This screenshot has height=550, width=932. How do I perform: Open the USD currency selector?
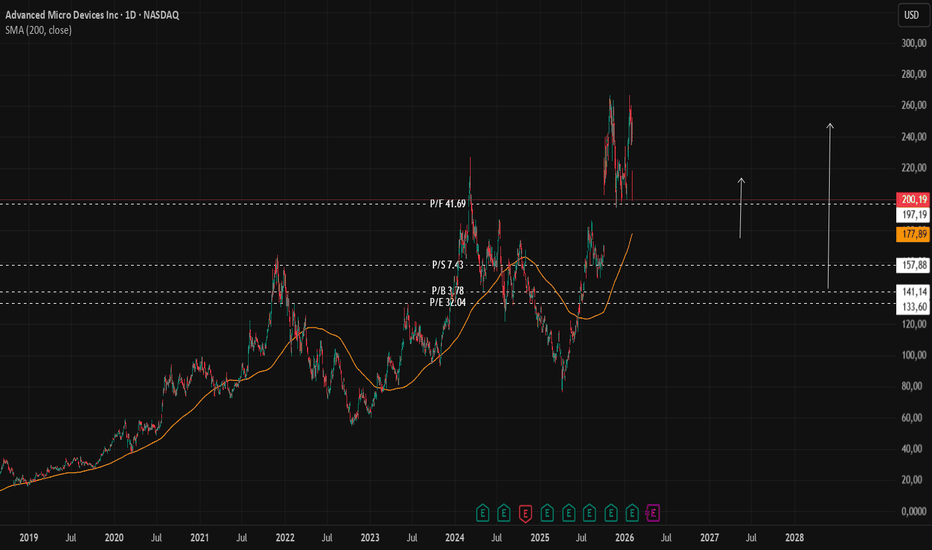tap(912, 15)
